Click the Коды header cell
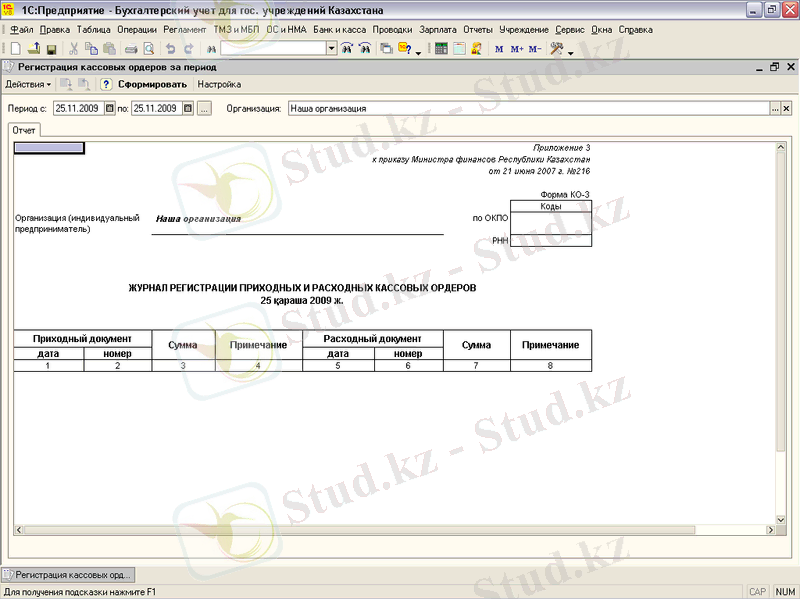 click(551, 206)
